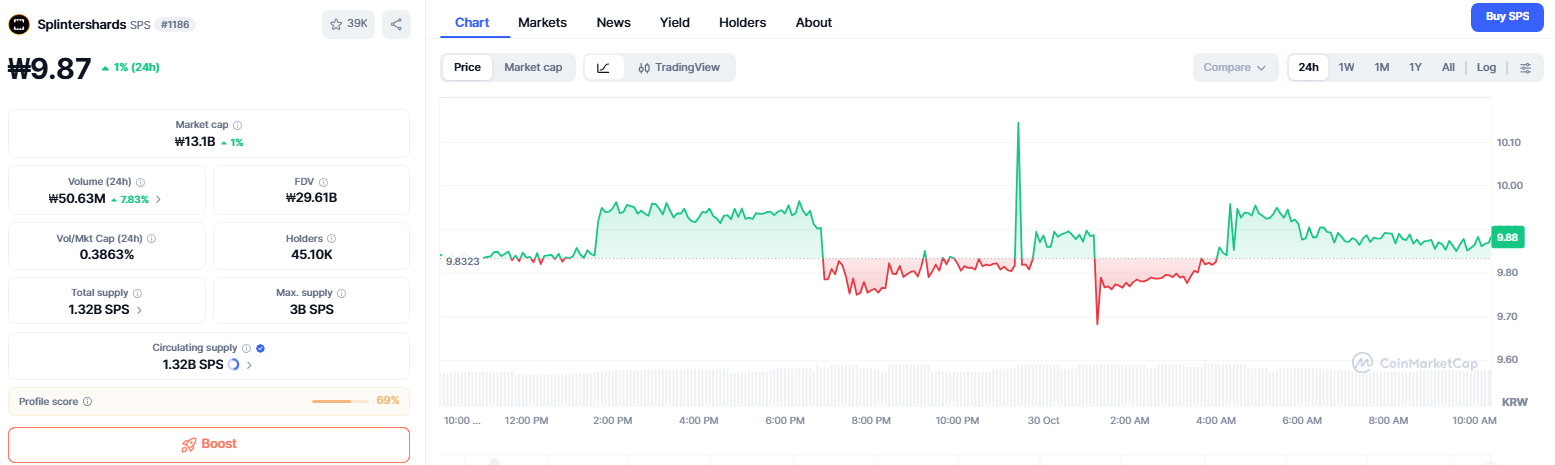This screenshot has width=1555, height=465.
Task: Toggle chart to Price view
Action: tap(467, 67)
